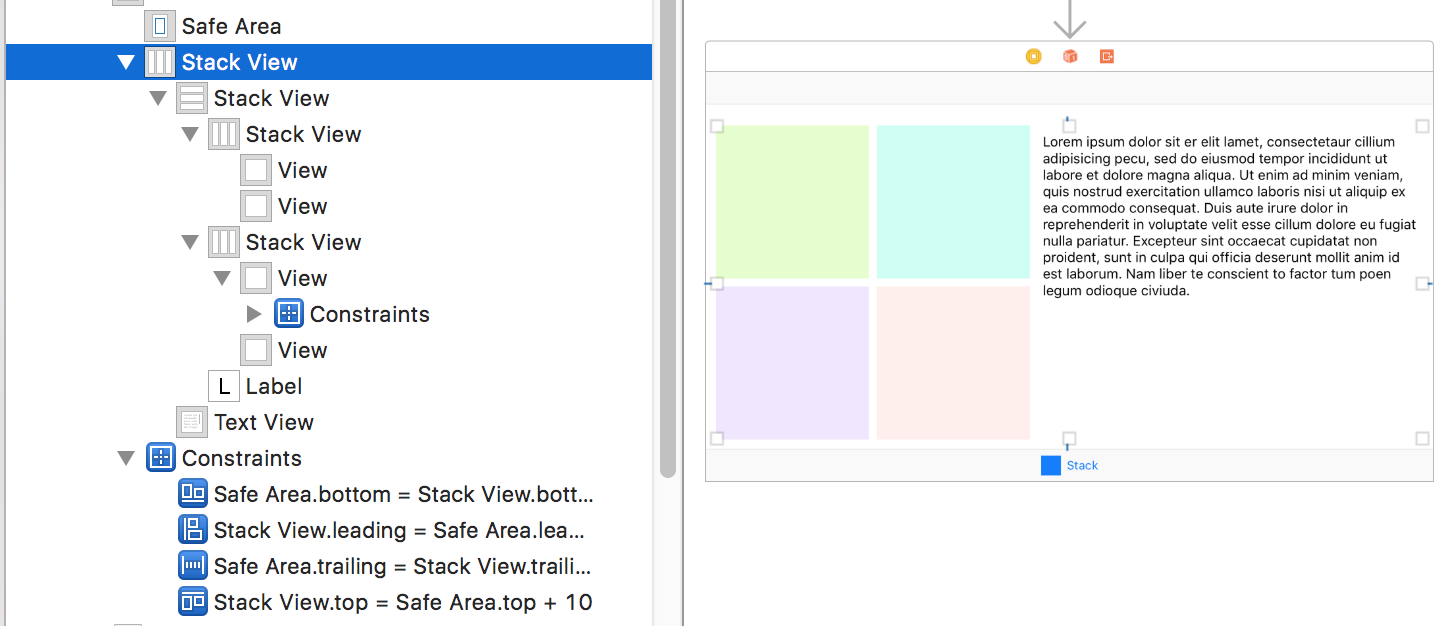Click the Safe Area.bottom constraint icon
The width and height of the screenshot is (1444, 626).
(192, 494)
